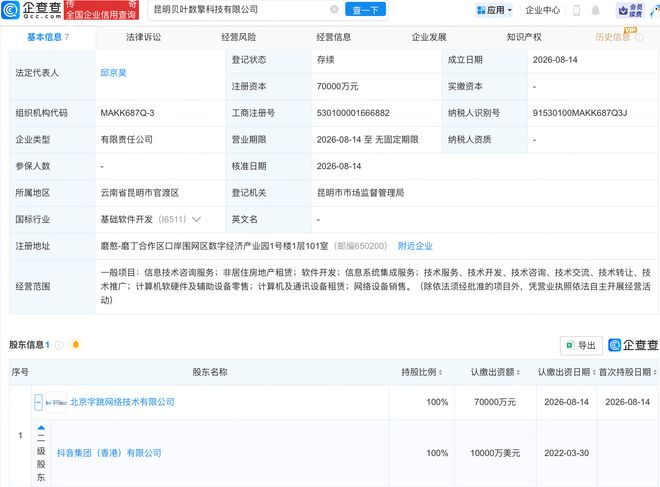Open 抖音集团（香港）有限公司 link

point(109,453)
